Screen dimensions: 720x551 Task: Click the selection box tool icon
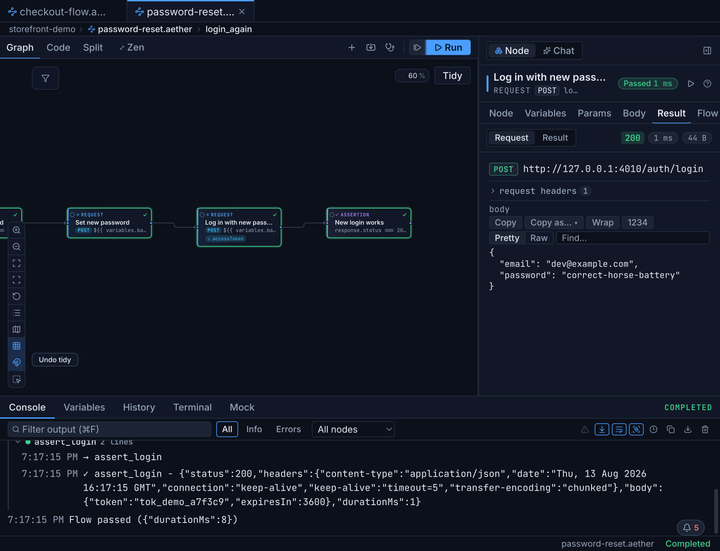coord(17,379)
